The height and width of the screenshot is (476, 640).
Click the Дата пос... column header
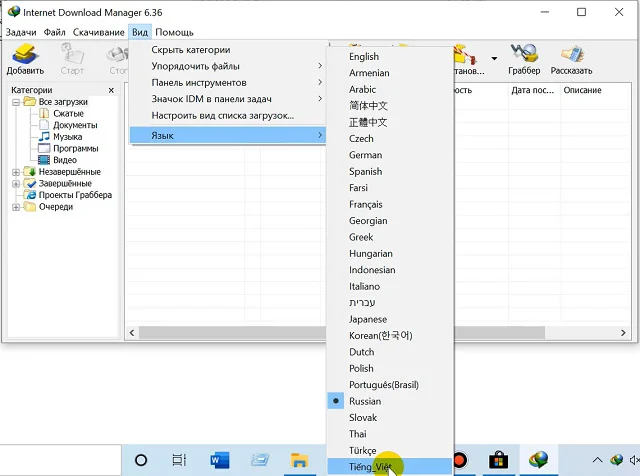[534, 90]
